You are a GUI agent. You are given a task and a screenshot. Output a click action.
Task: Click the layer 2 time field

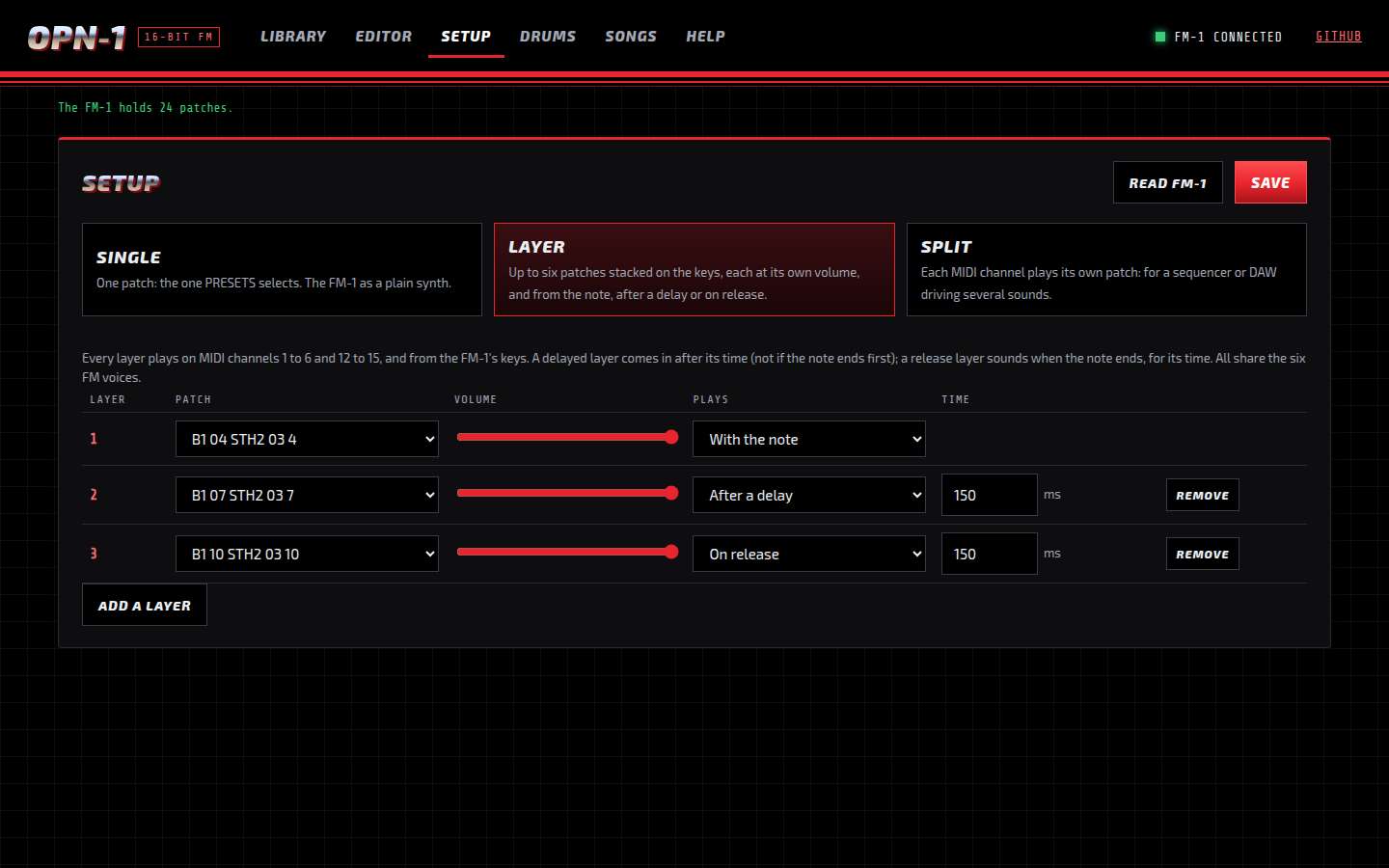coord(990,495)
